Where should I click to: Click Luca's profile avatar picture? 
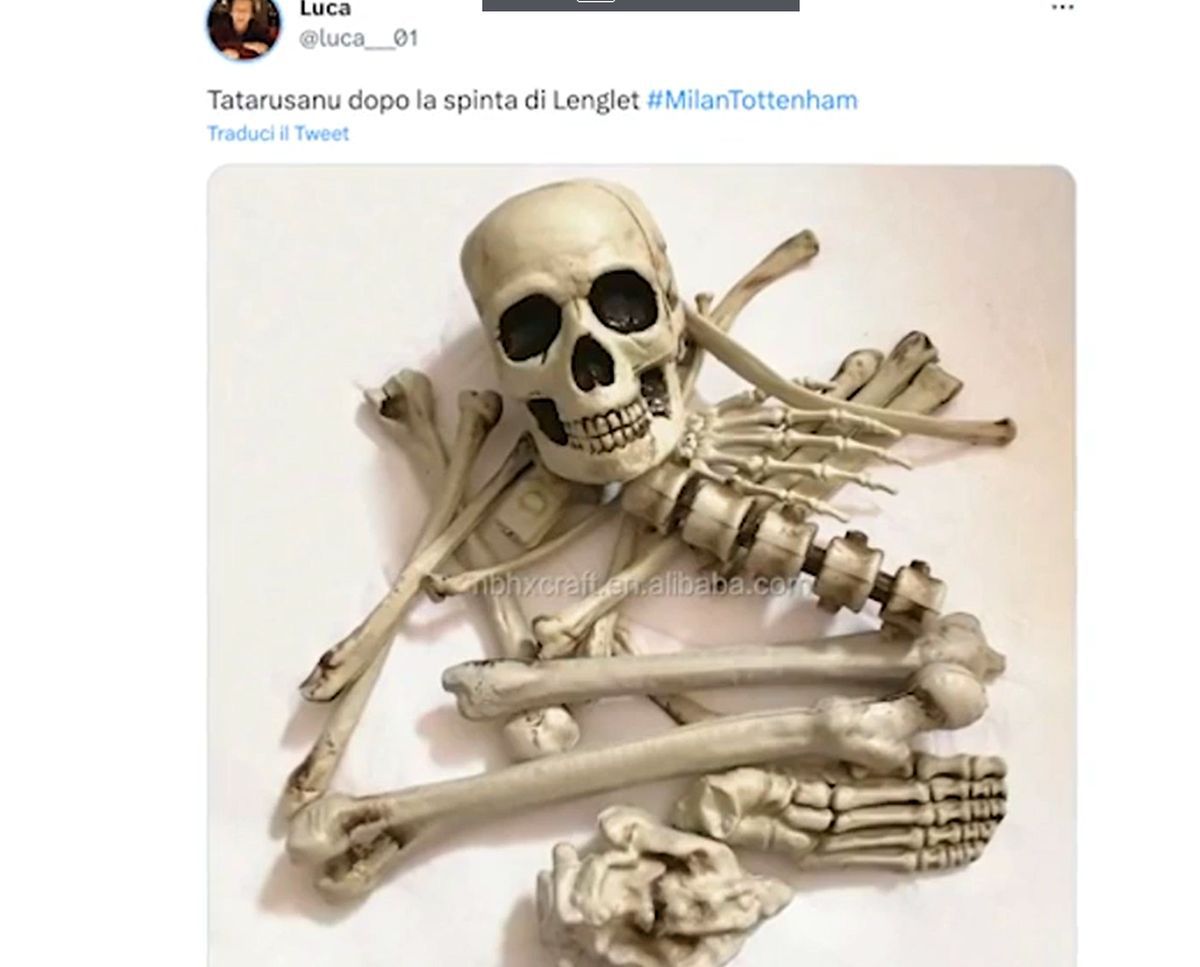[x=244, y=26]
